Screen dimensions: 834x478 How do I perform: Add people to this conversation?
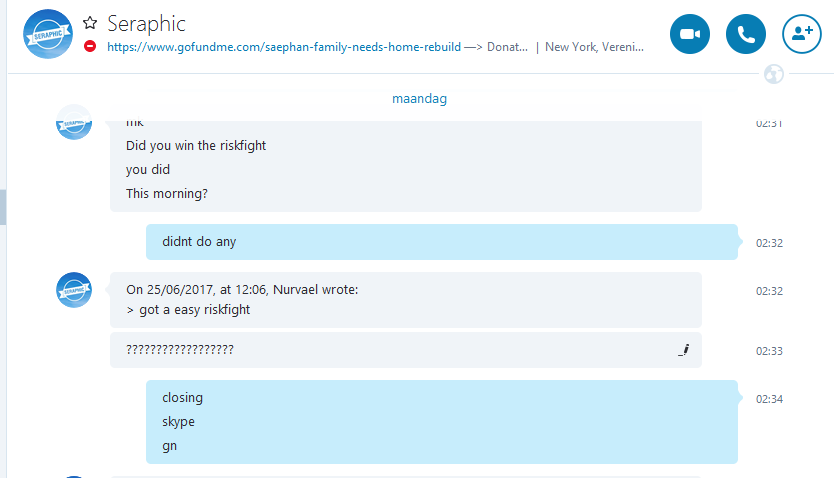click(802, 34)
